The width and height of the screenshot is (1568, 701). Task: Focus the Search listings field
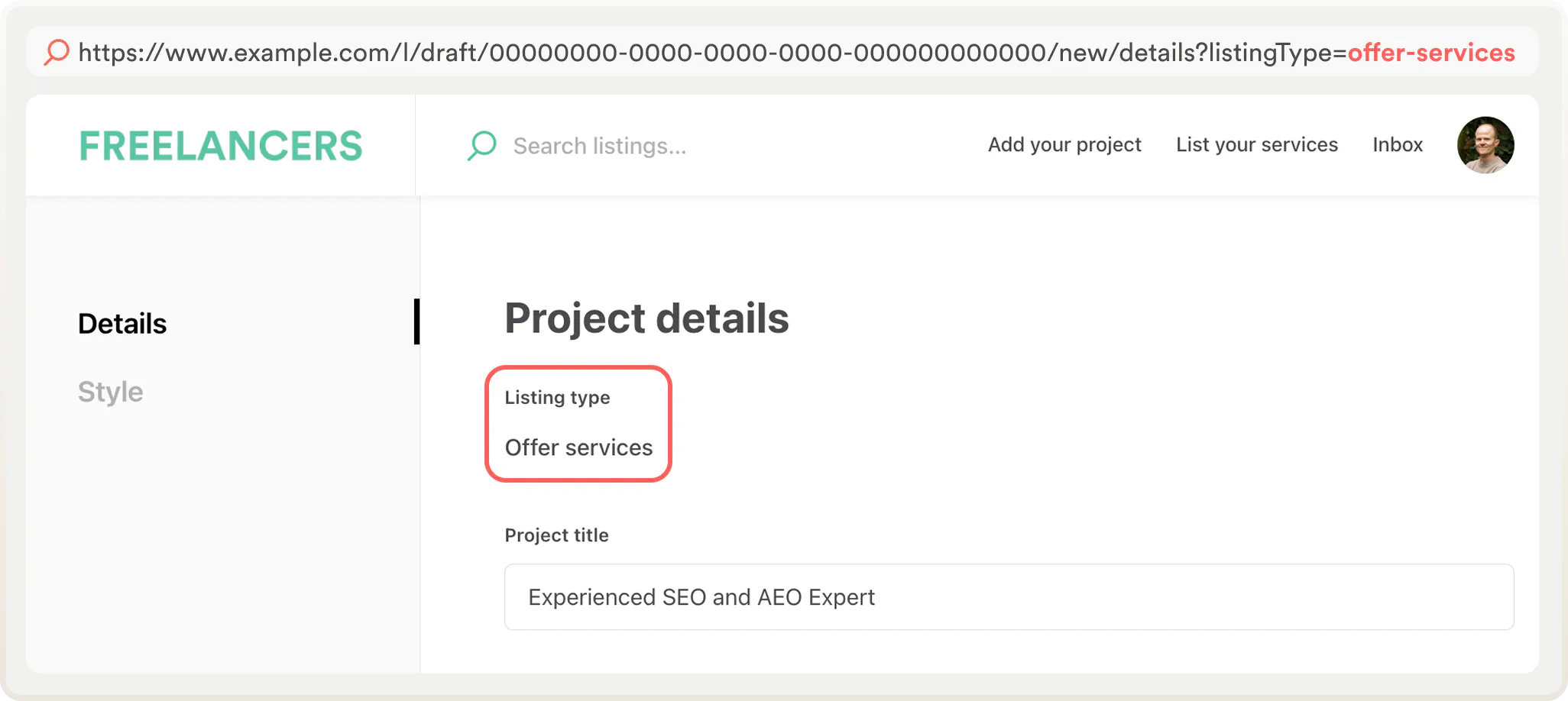click(600, 146)
